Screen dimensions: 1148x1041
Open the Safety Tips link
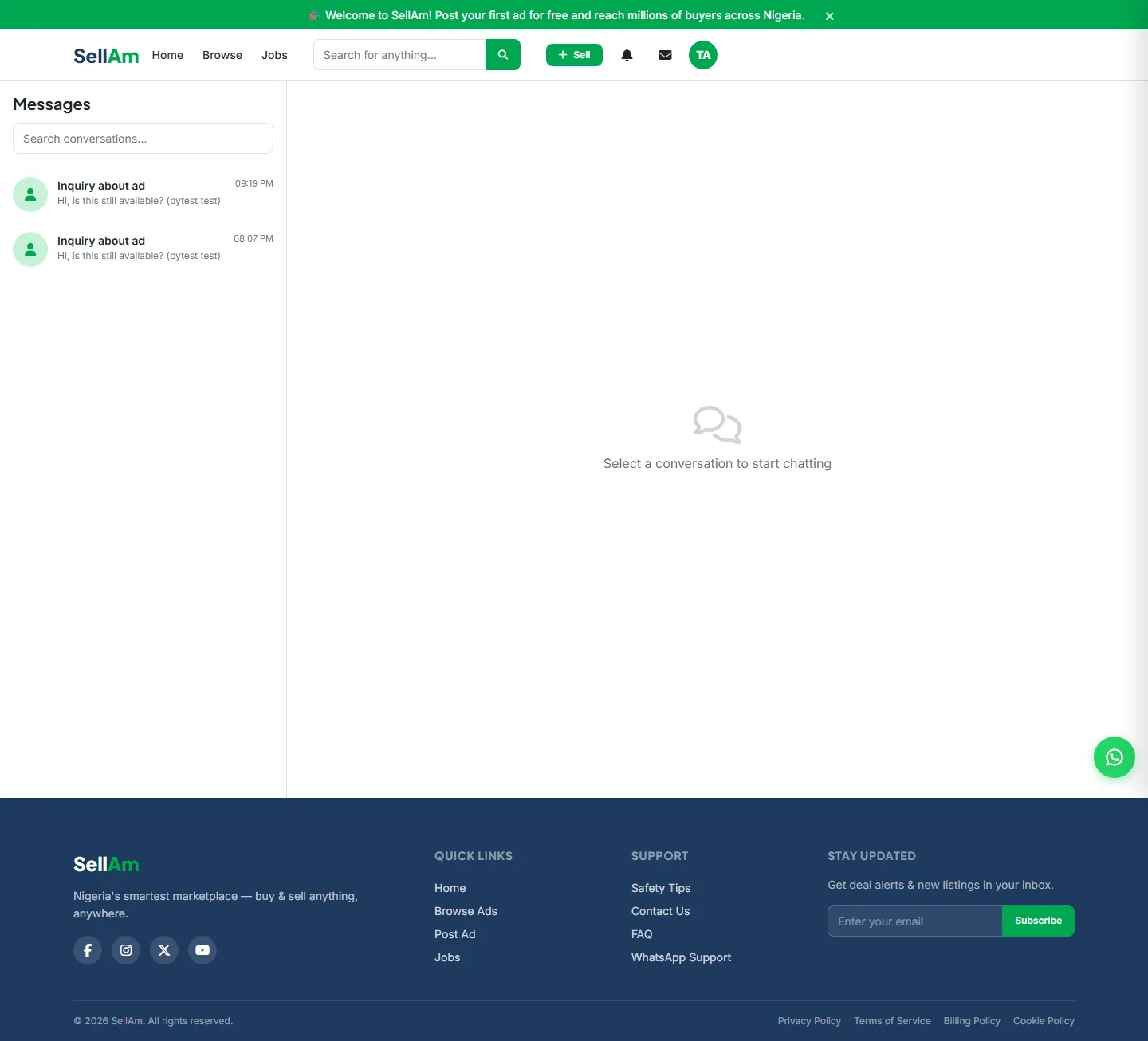point(661,888)
